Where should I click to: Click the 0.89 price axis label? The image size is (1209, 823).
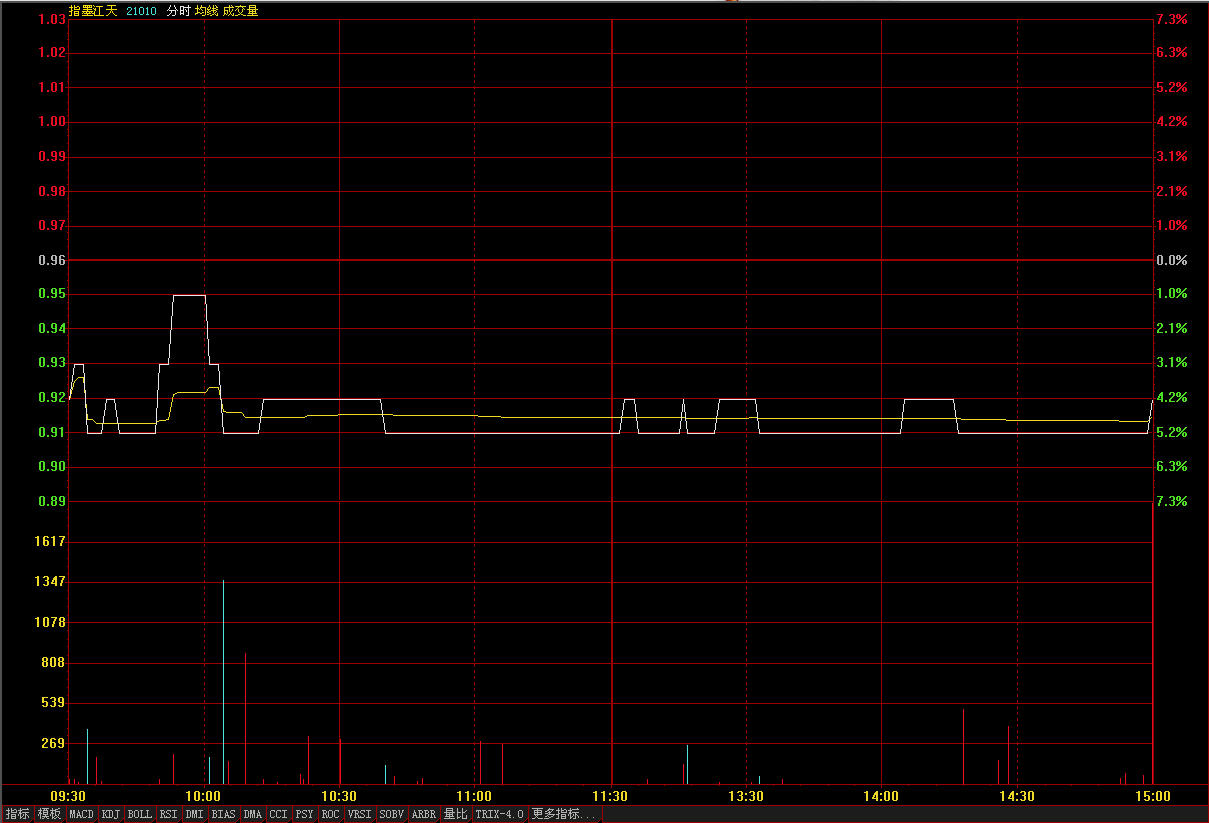(52, 501)
